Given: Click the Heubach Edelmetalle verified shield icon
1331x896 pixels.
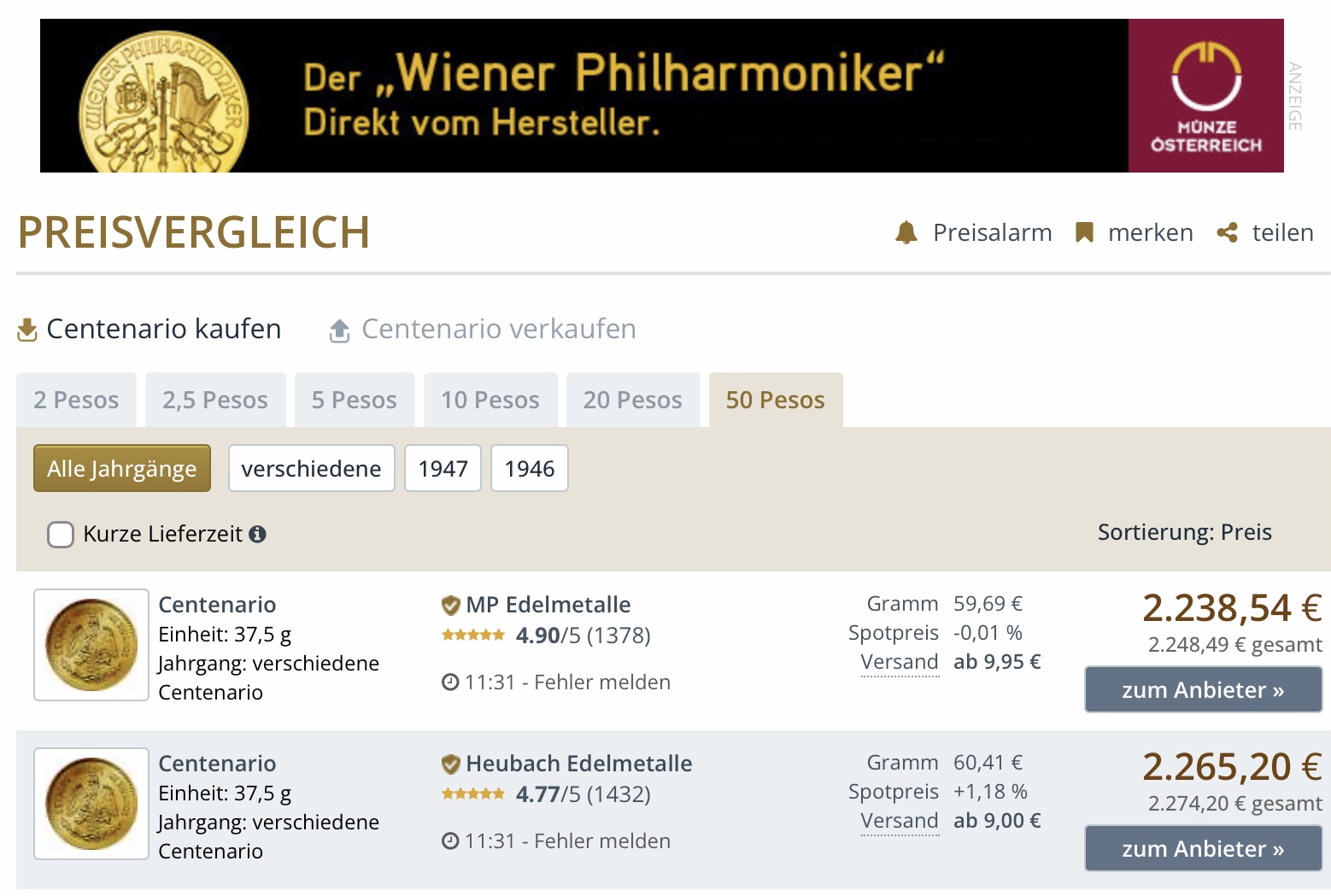Looking at the screenshot, I should [450, 764].
